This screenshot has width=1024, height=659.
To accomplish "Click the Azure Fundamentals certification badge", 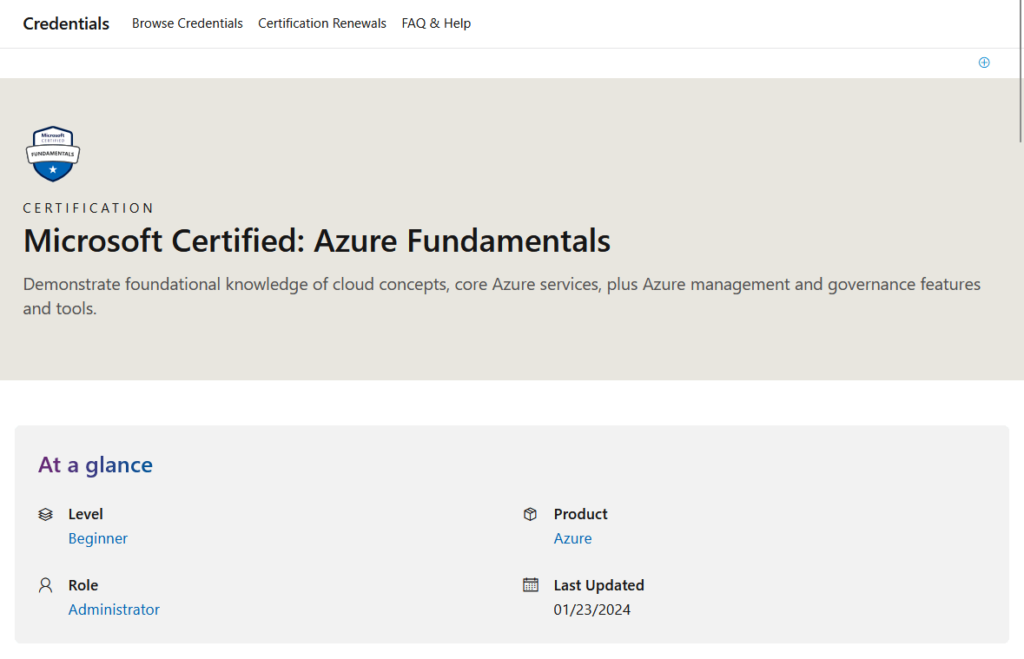I will point(53,154).
